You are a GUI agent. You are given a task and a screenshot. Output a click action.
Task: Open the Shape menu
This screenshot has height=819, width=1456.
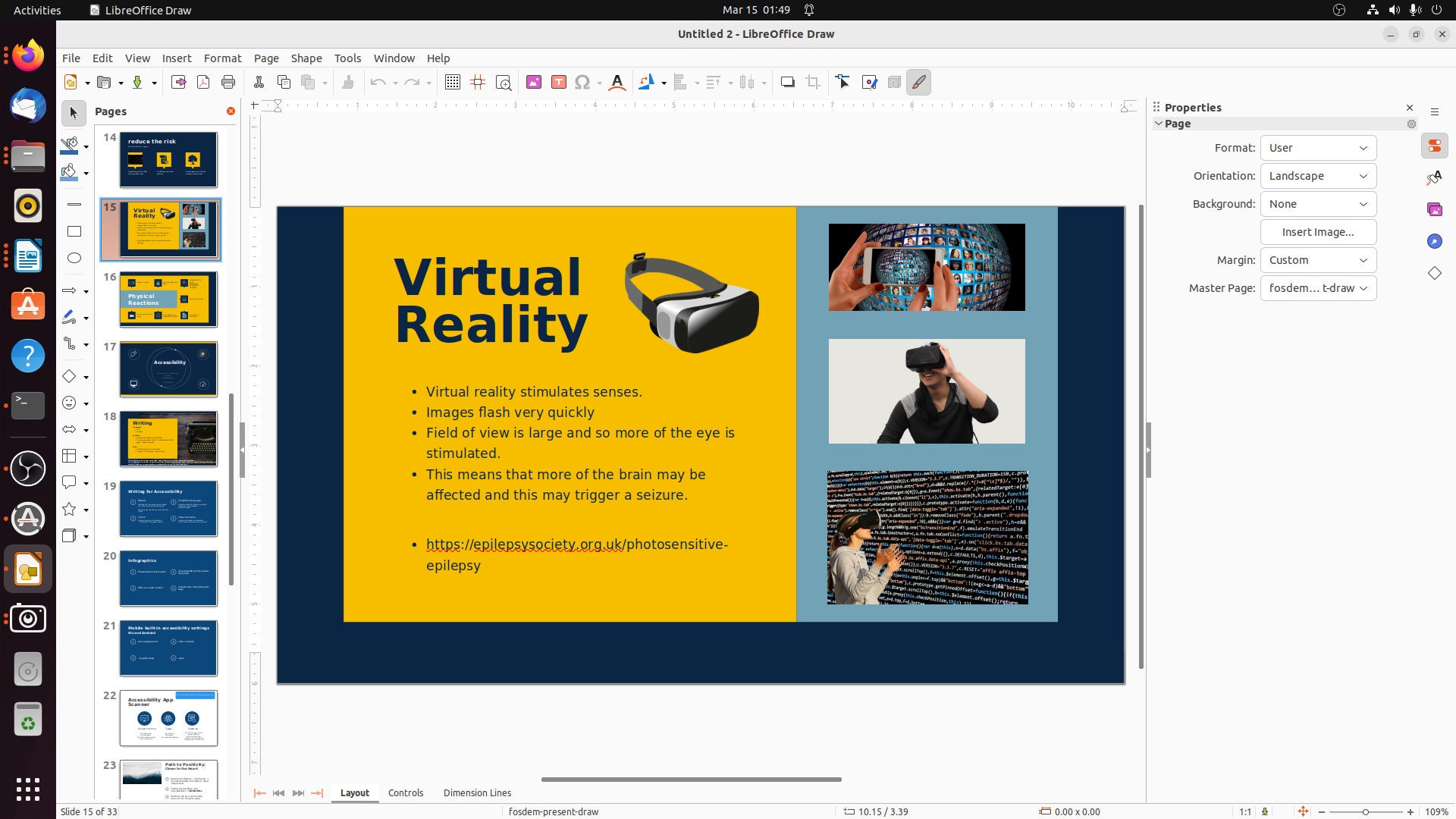tap(306, 58)
